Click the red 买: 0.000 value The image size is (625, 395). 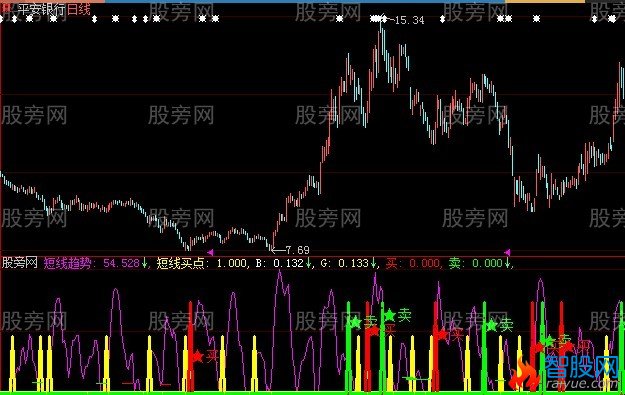coord(413,263)
